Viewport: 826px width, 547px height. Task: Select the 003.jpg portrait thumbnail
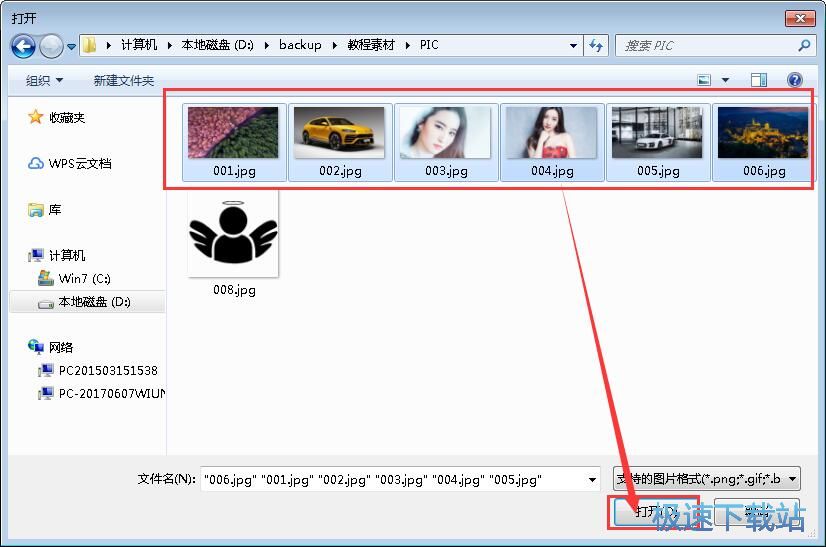445,133
